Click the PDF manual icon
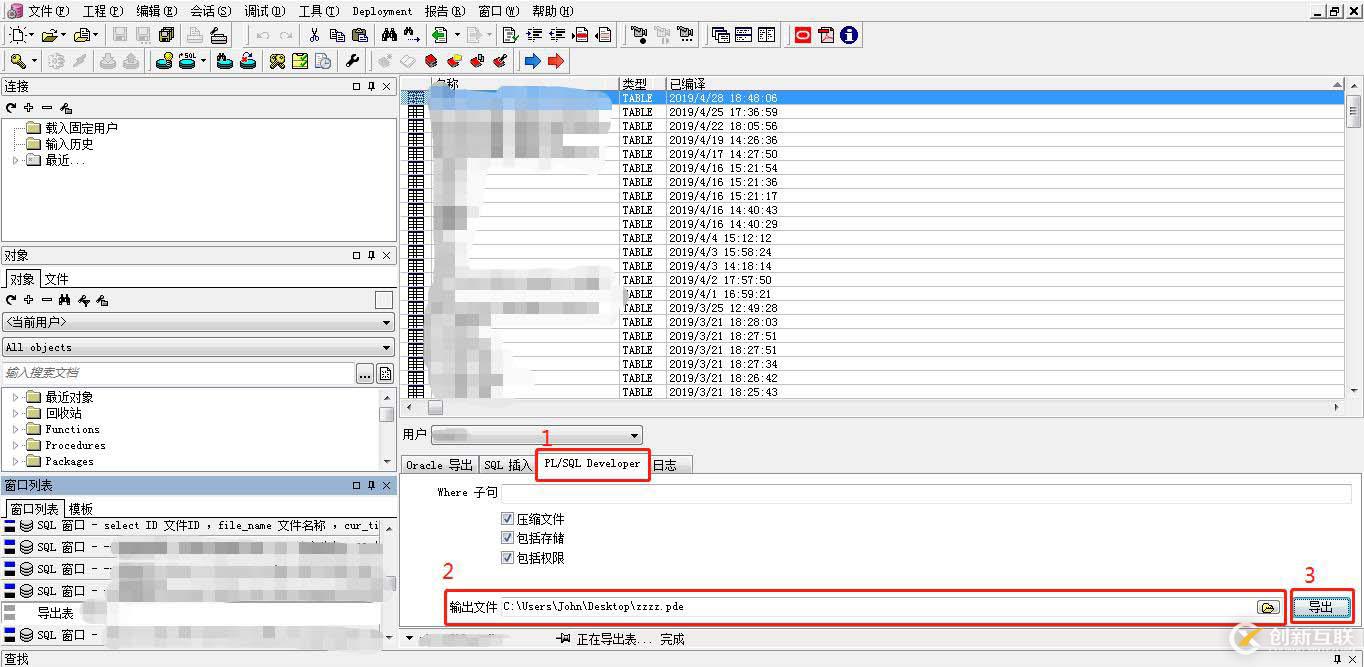This screenshot has height=667, width=1364. pyautogui.click(x=826, y=35)
